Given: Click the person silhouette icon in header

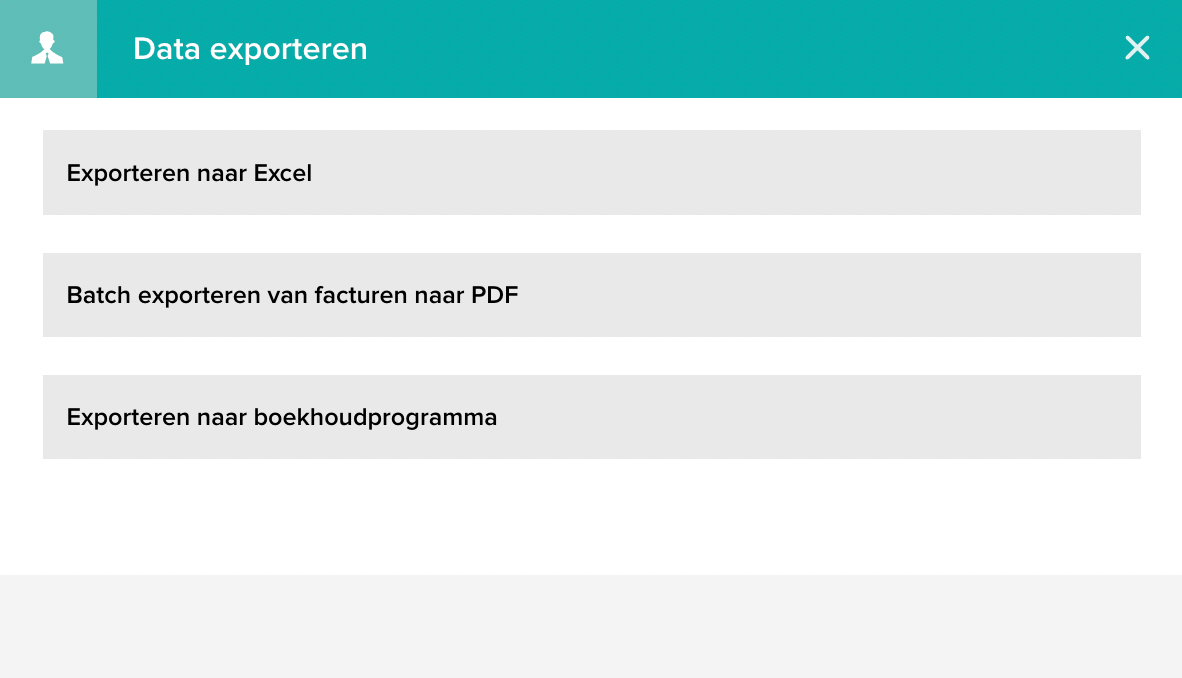Looking at the screenshot, I should [47, 48].
